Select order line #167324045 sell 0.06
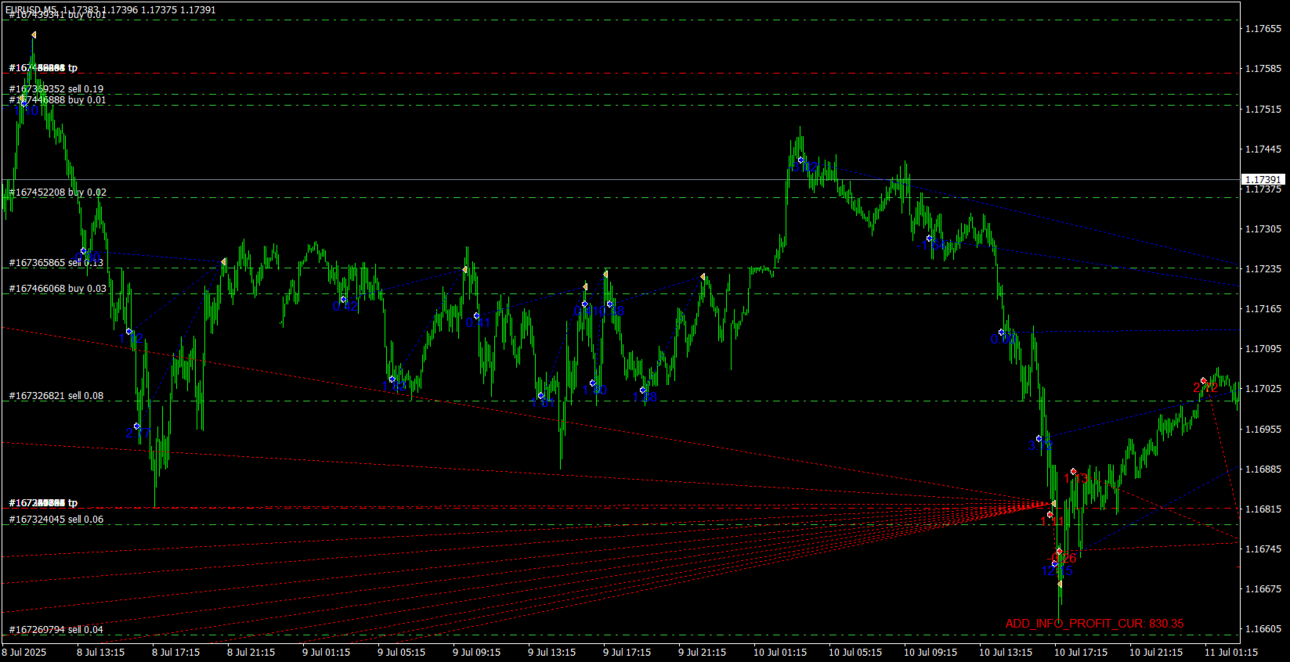 (57, 520)
